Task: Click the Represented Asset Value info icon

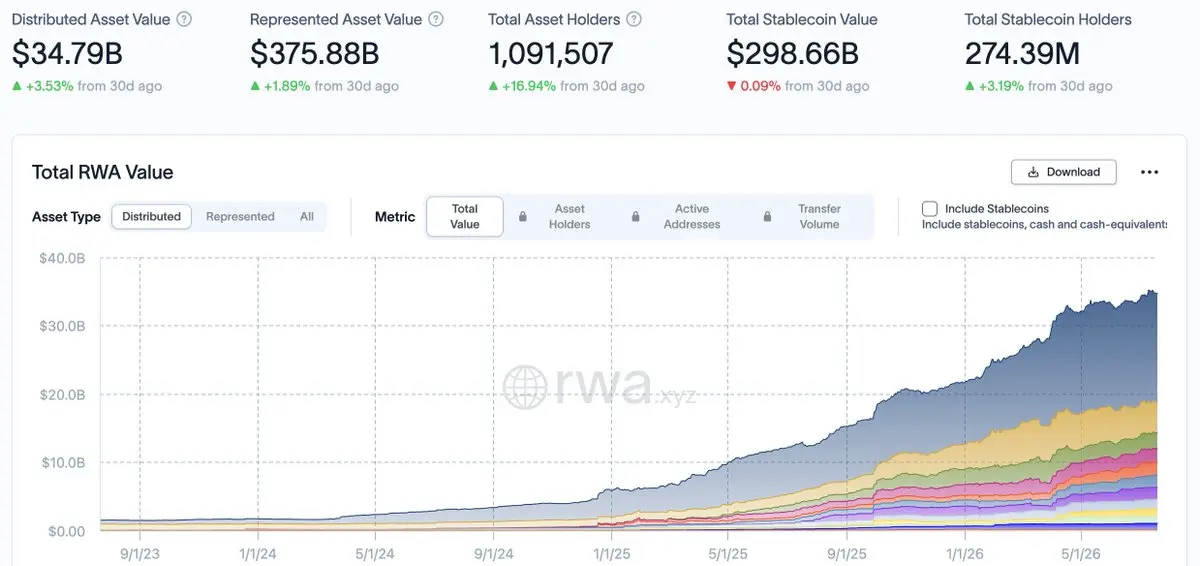Action: pyautogui.click(x=435, y=19)
